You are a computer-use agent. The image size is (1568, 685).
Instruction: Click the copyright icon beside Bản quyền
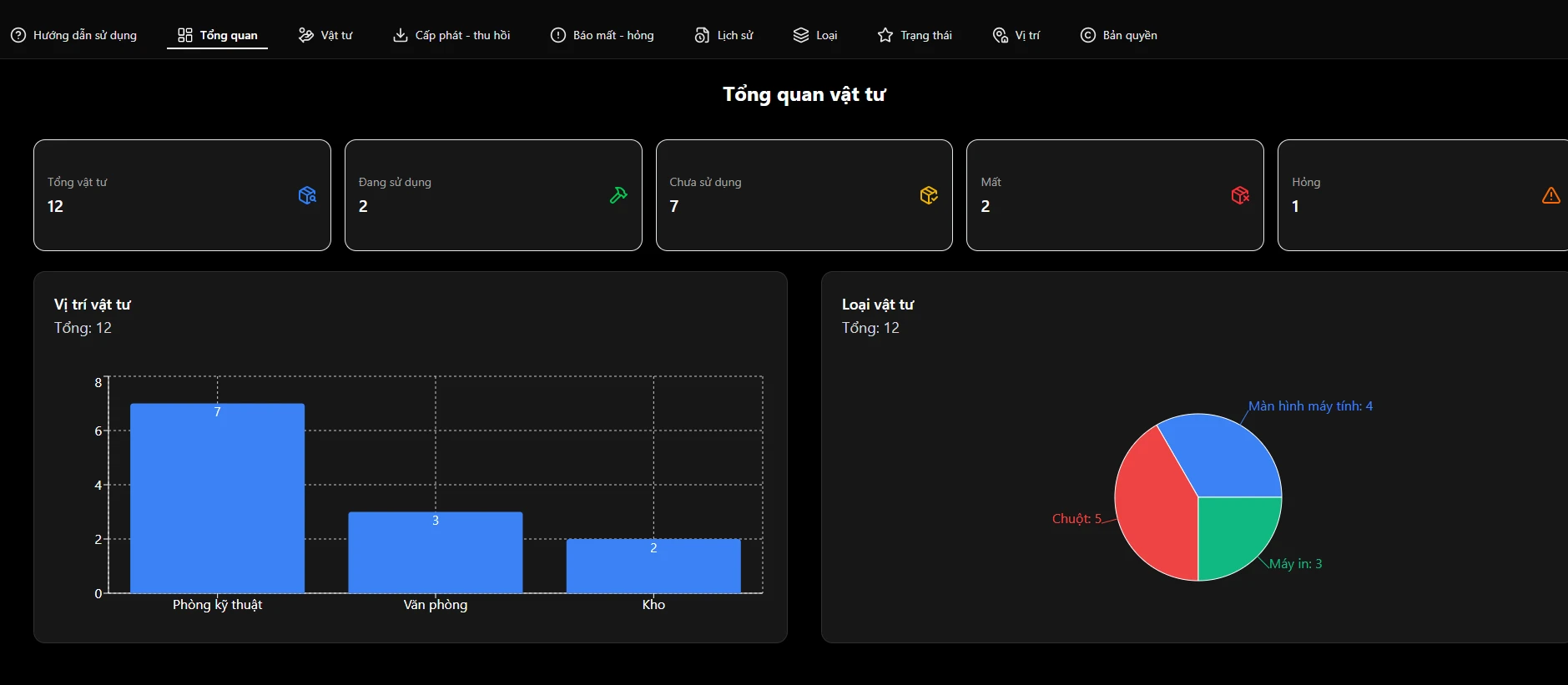(1088, 35)
